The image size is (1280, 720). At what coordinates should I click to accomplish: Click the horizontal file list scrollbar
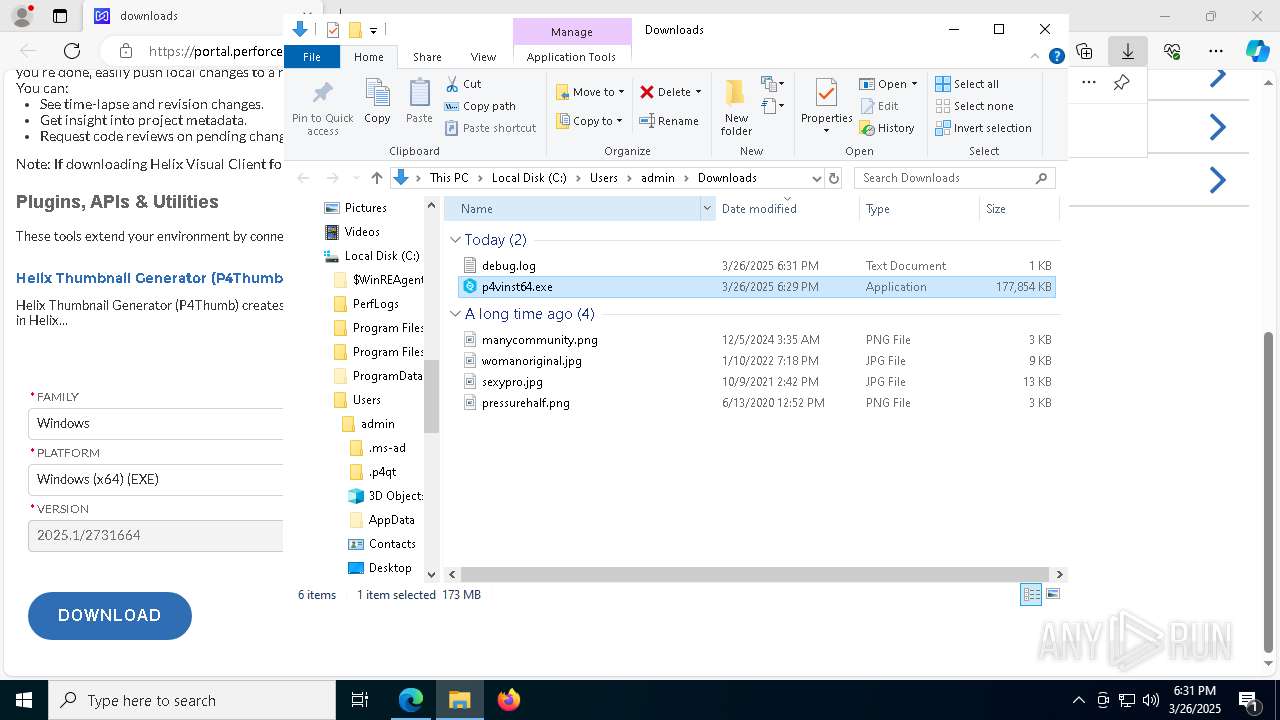[754, 574]
